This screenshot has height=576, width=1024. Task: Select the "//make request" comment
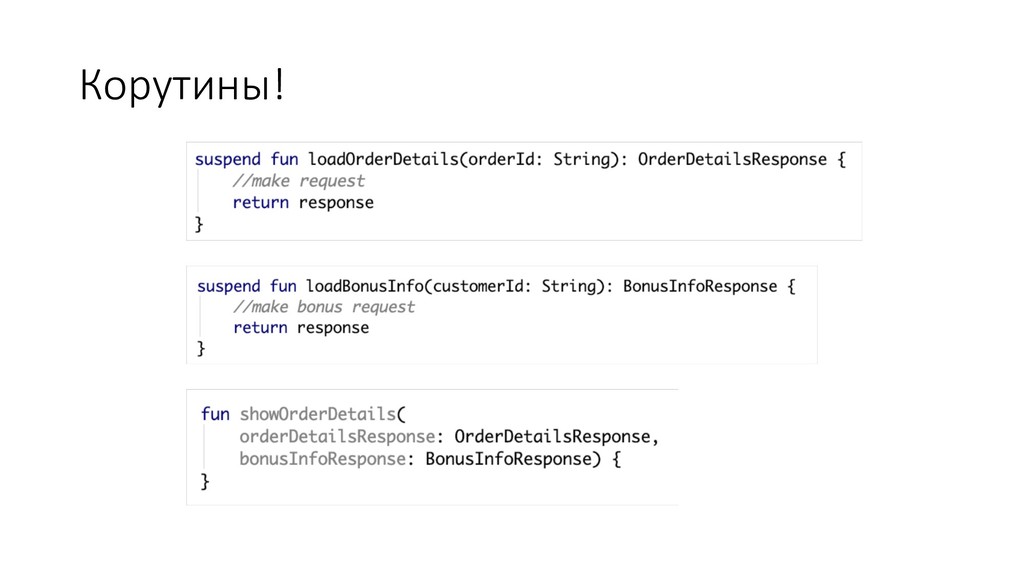[298, 181]
